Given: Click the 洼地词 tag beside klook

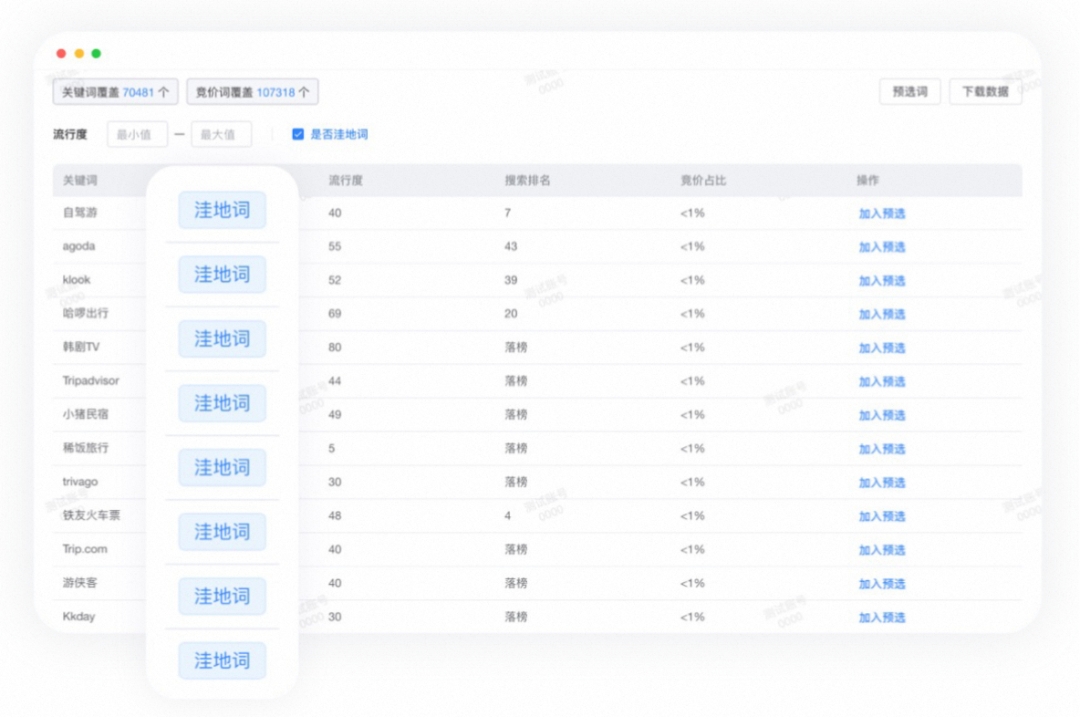Looking at the screenshot, I should [x=220, y=274].
